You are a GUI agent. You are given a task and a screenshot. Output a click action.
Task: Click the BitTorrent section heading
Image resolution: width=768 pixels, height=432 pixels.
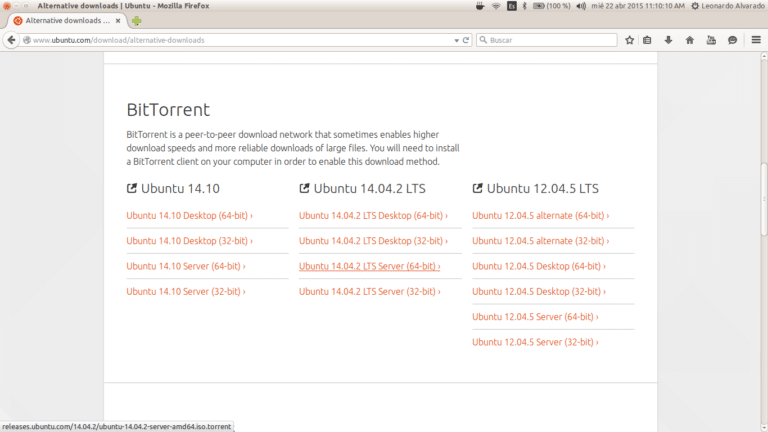[x=168, y=110]
